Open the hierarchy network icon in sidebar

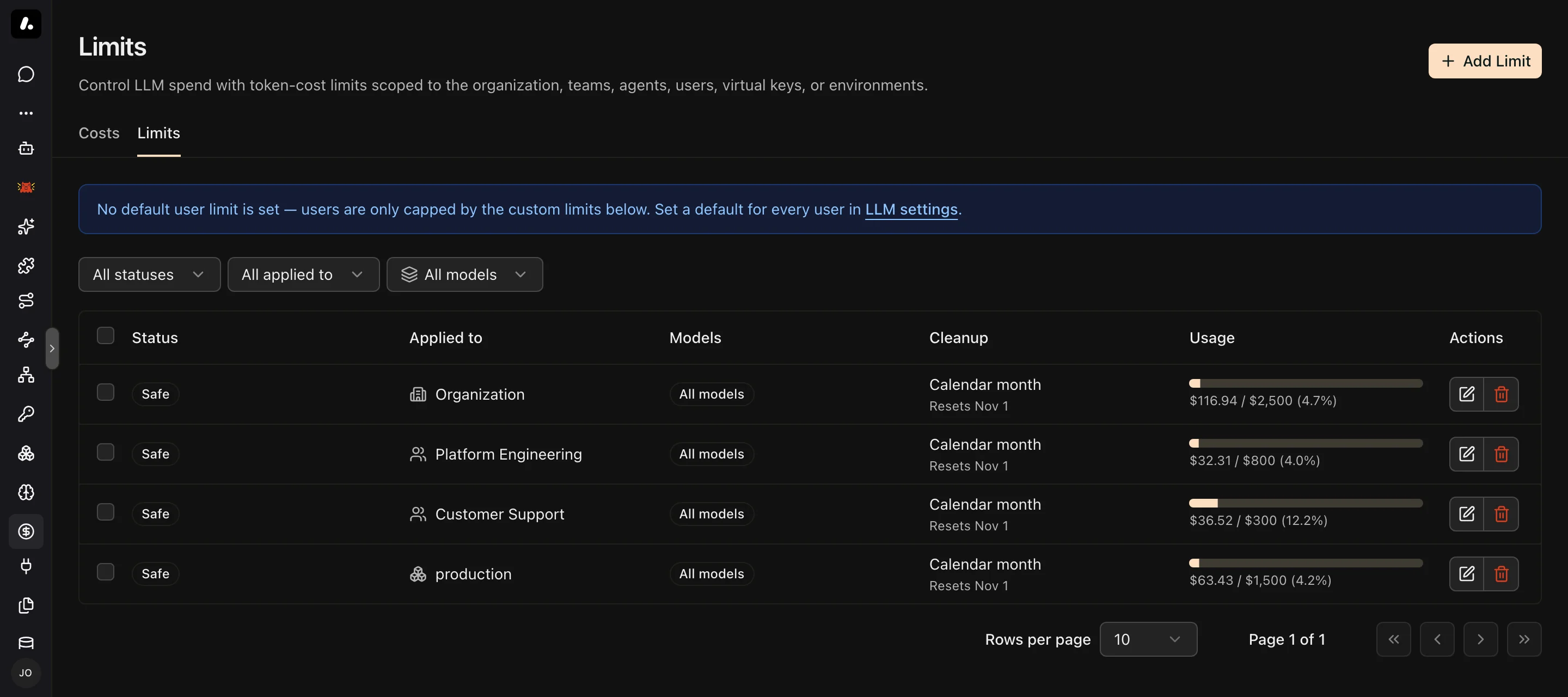pyautogui.click(x=26, y=375)
